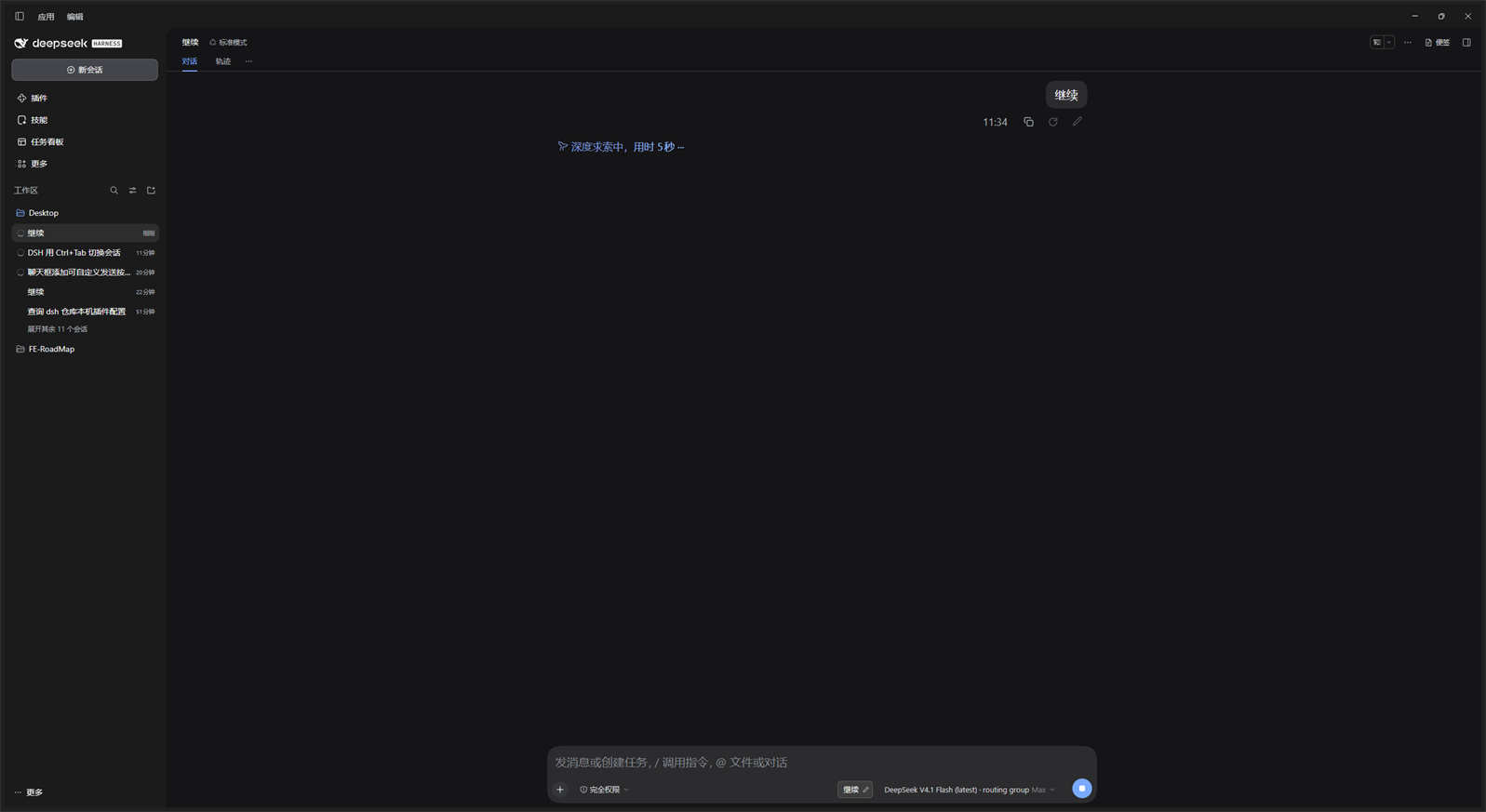Screen dimensions: 1486x812
Task: Open the terminal panel icon
Action: coord(1377,43)
